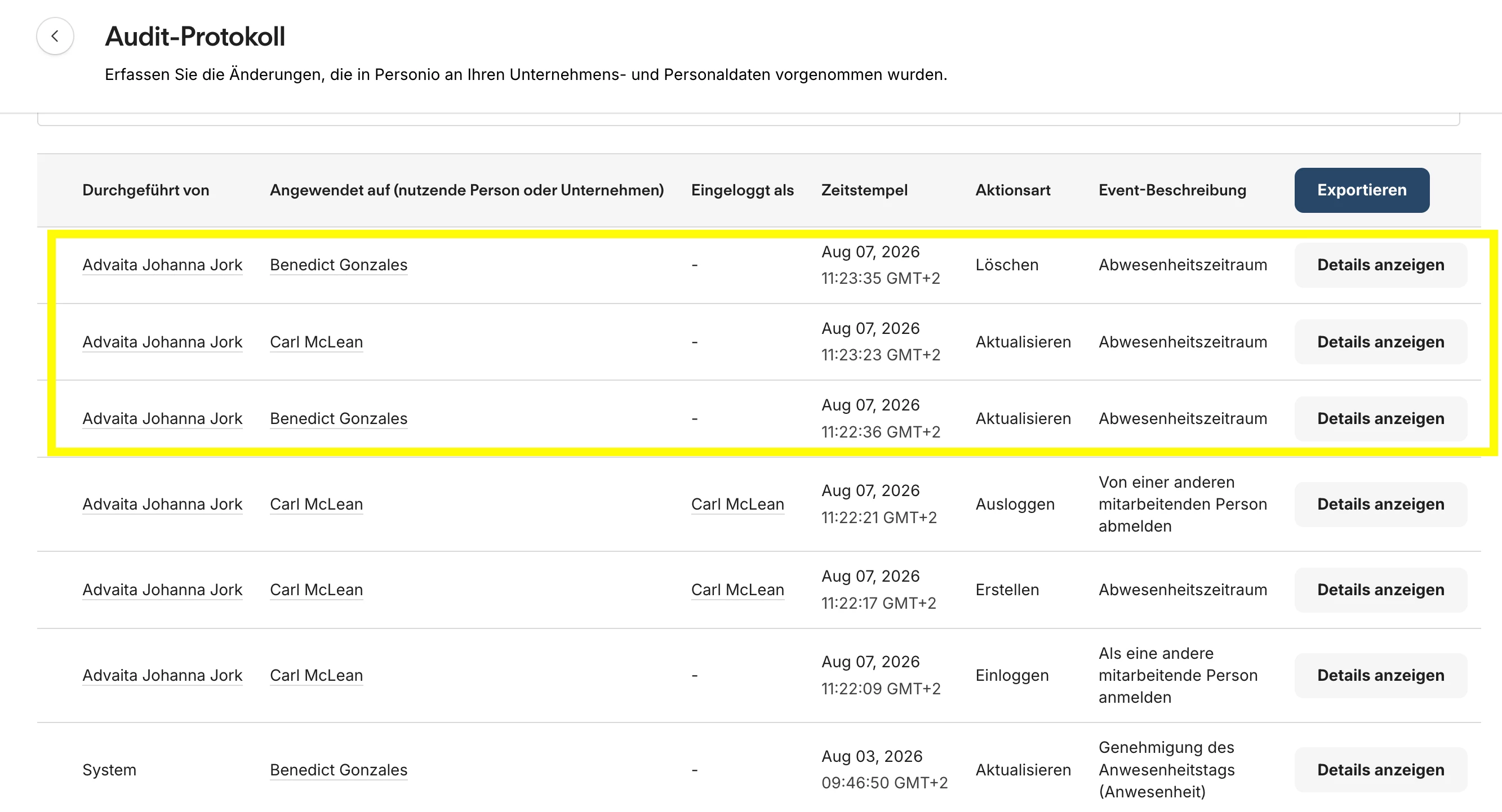Open Carl McLean in the Einloggen row
Image resolution: width=1502 pixels, height=812 pixels.
click(x=316, y=676)
